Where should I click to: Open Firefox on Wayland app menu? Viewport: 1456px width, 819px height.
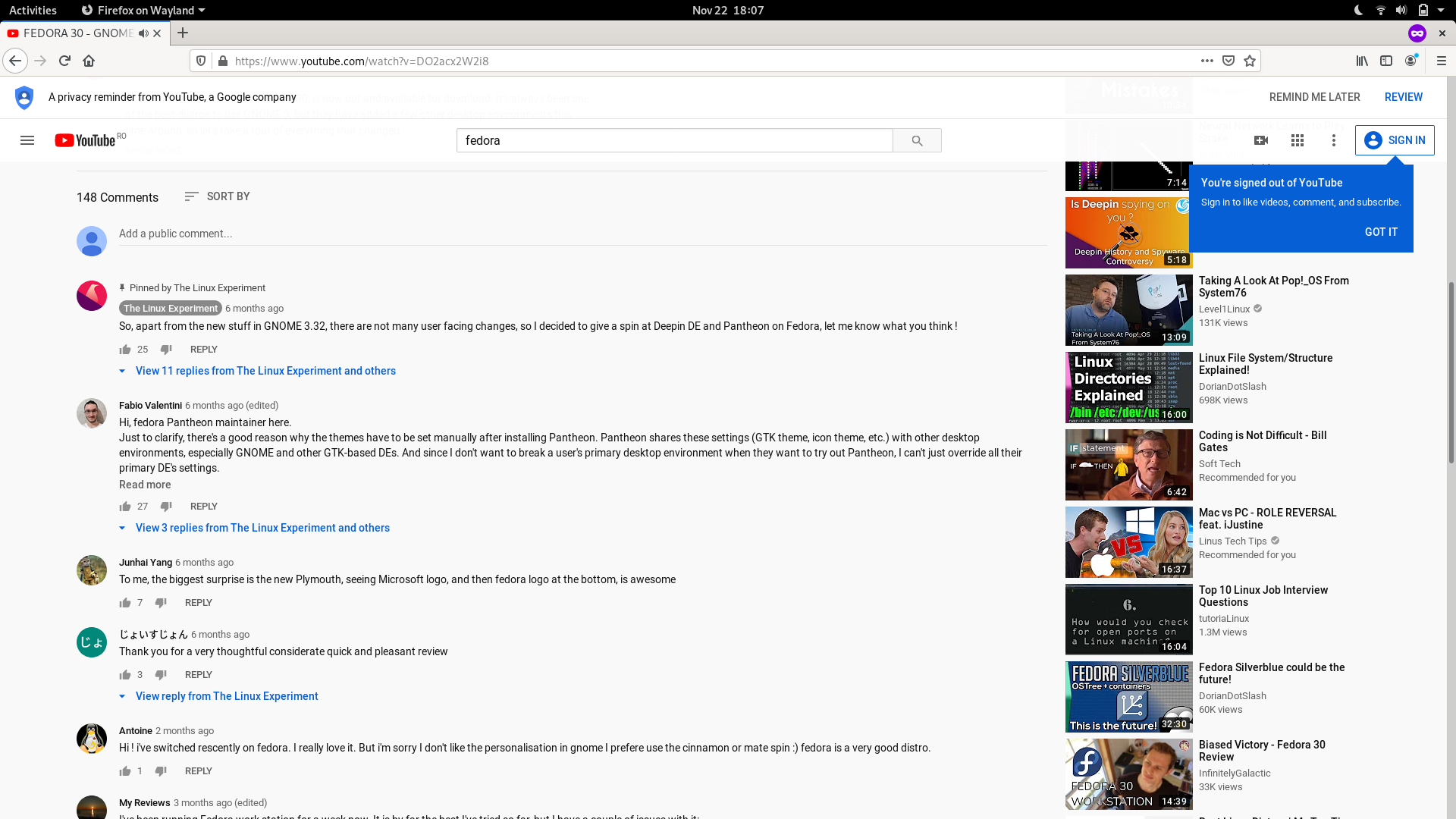coord(143,10)
